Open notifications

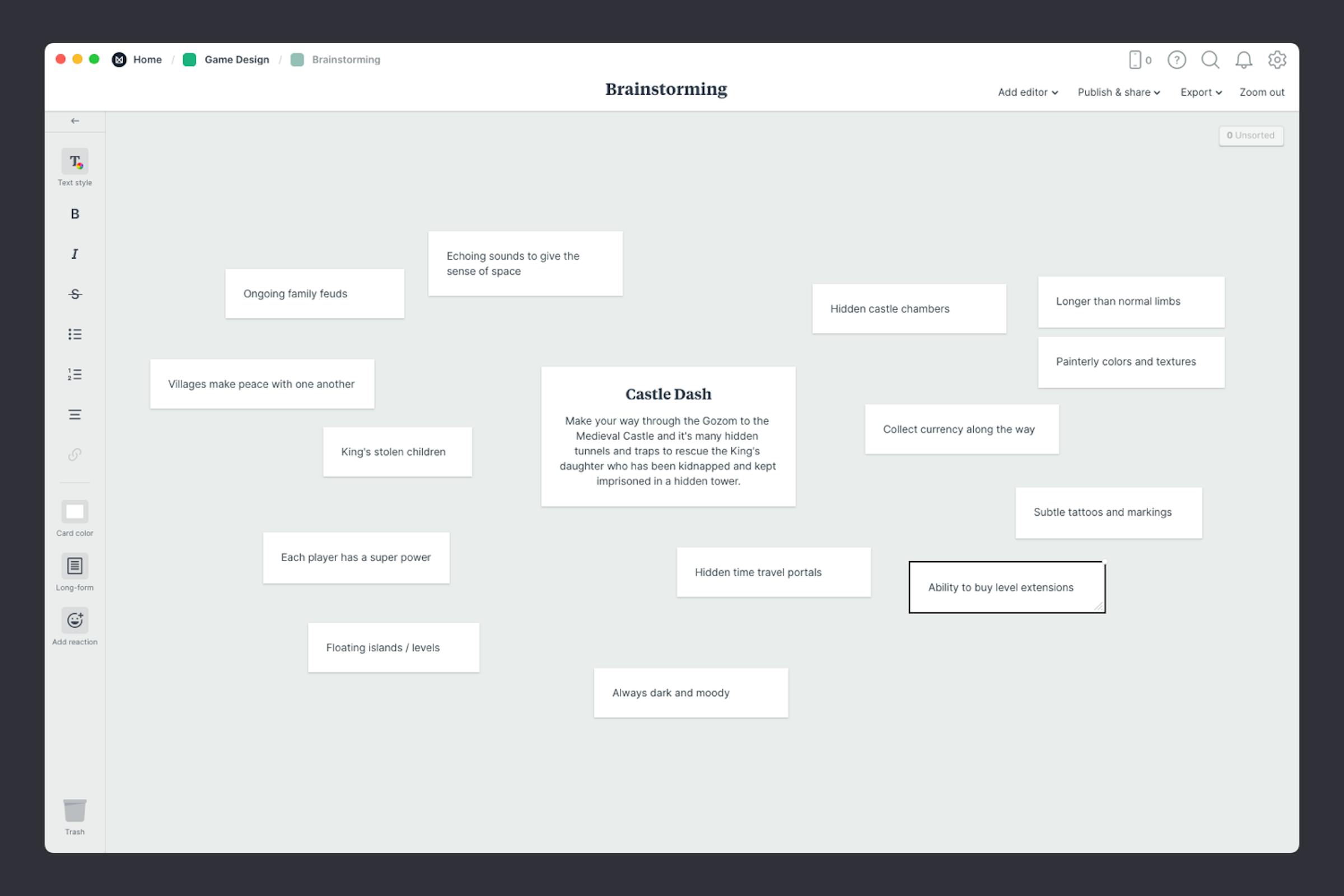pyautogui.click(x=1243, y=59)
